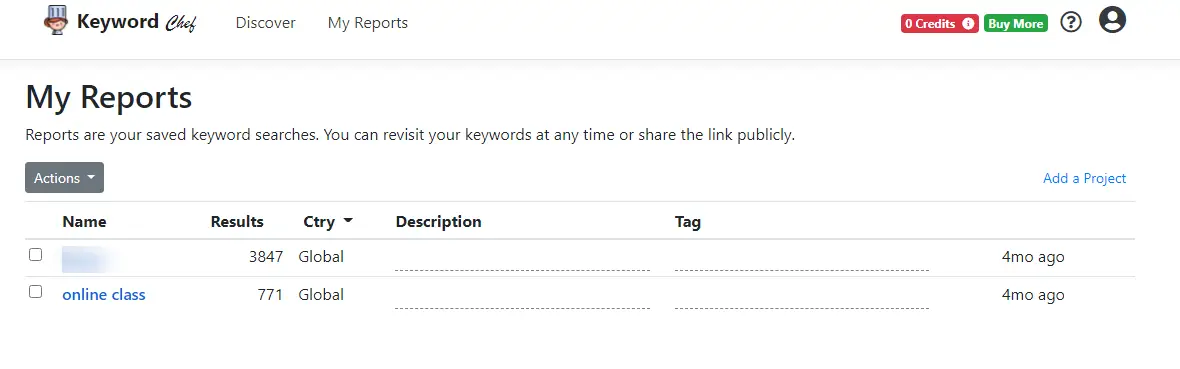1180x369 pixels.
Task: Open the blurred-name report link
Action: point(89,258)
